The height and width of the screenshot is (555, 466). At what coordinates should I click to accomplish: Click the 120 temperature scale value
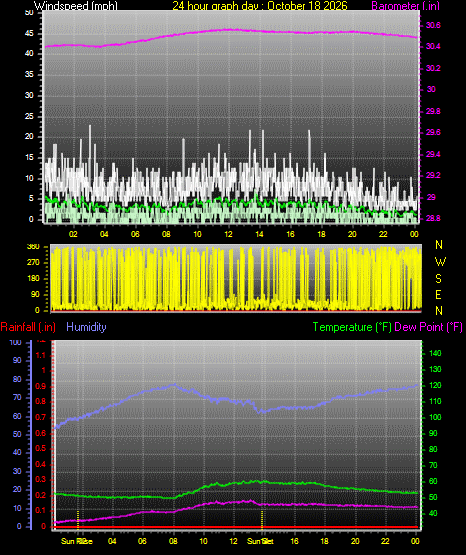[x=435, y=385]
